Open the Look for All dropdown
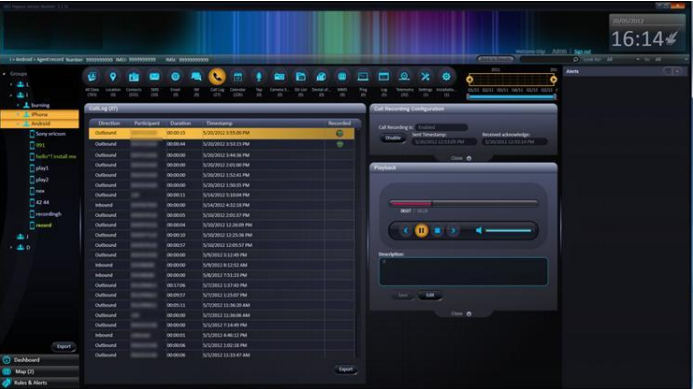The width and height of the screenshot is (693, 389). point(623,59)
